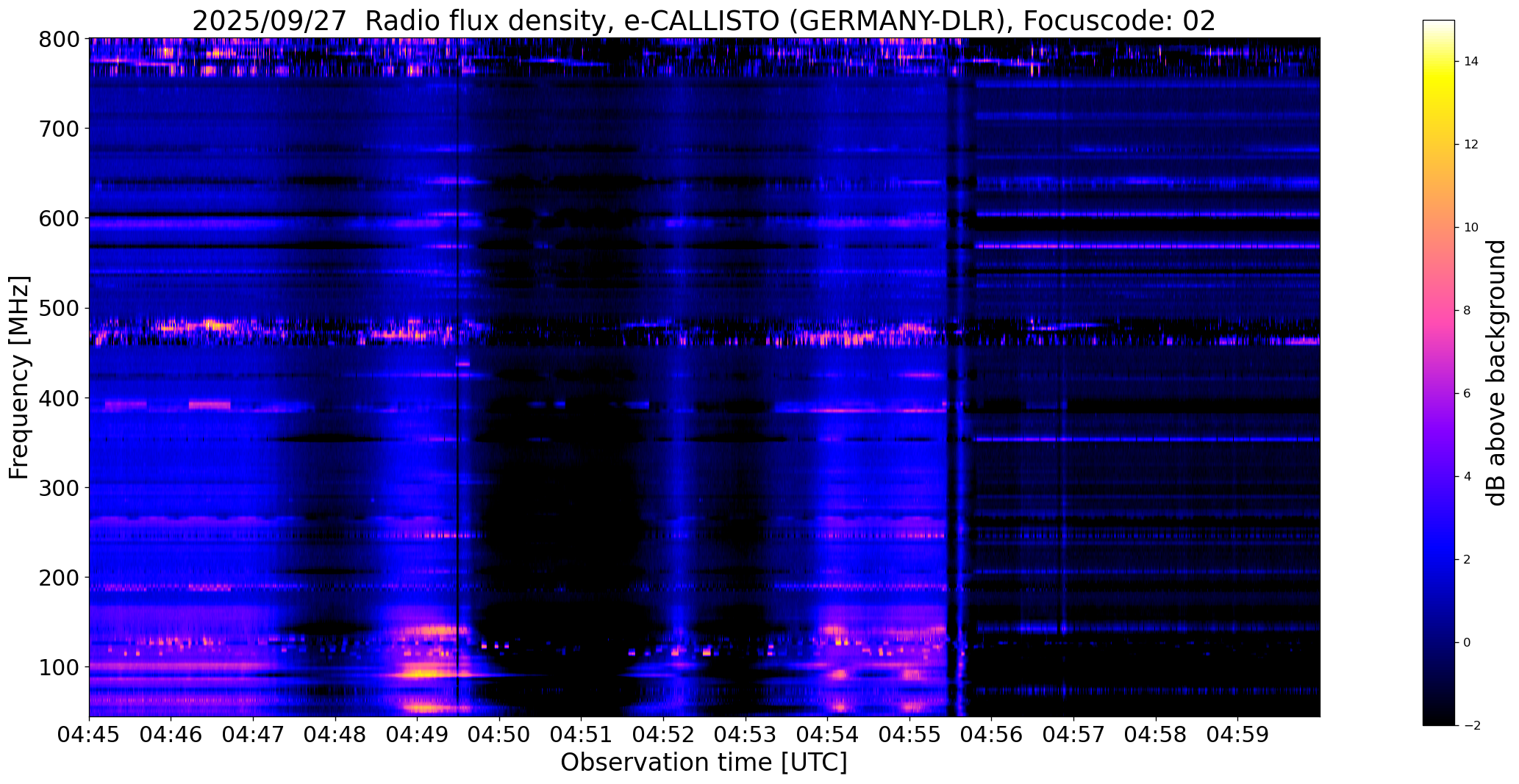Click the 200 frequency tick label

pyautogui.click(x=58, y=578)
